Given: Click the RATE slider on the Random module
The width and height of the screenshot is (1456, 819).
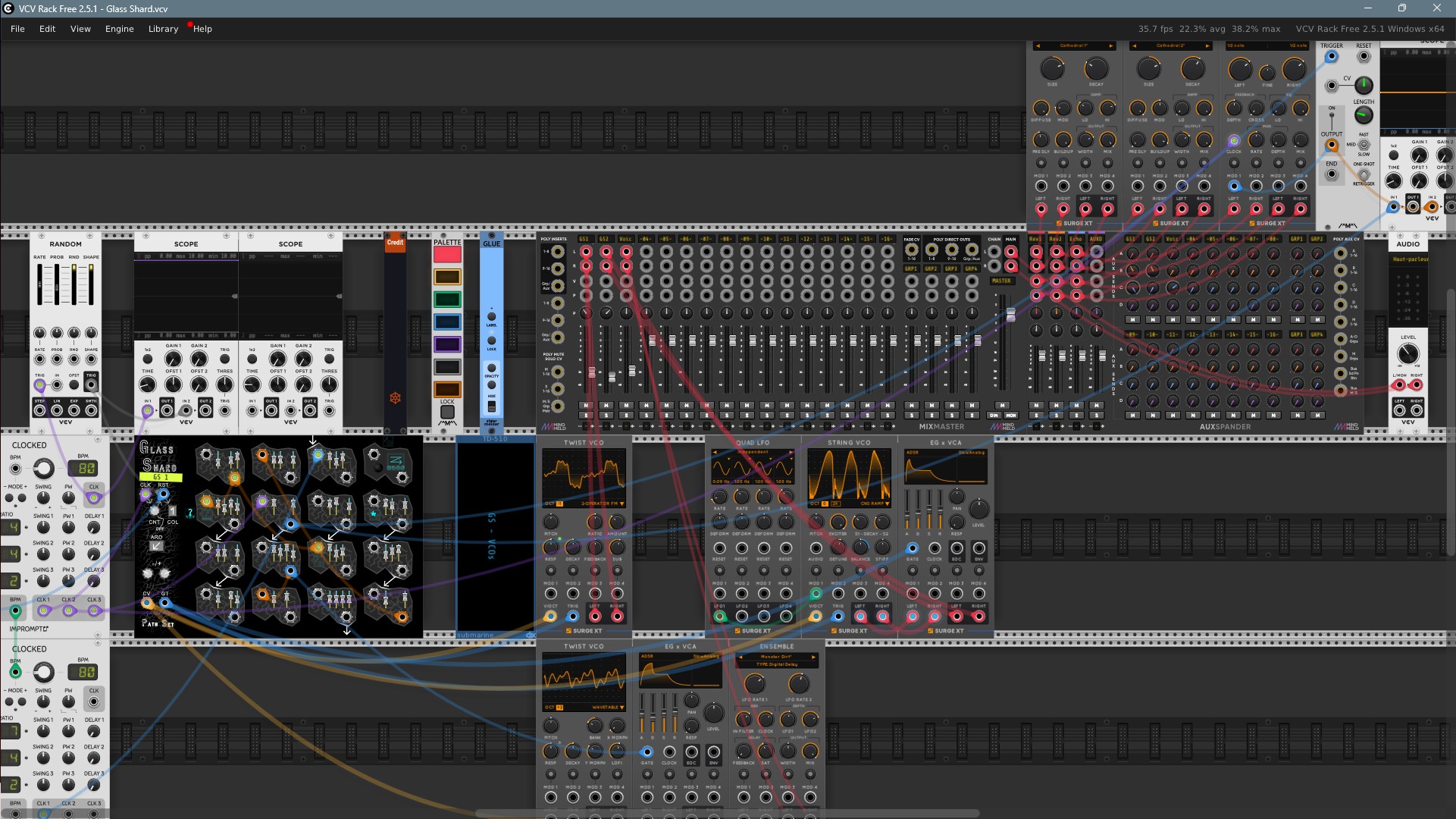Looking at the screenshot, I should click(x=39, y=284).
